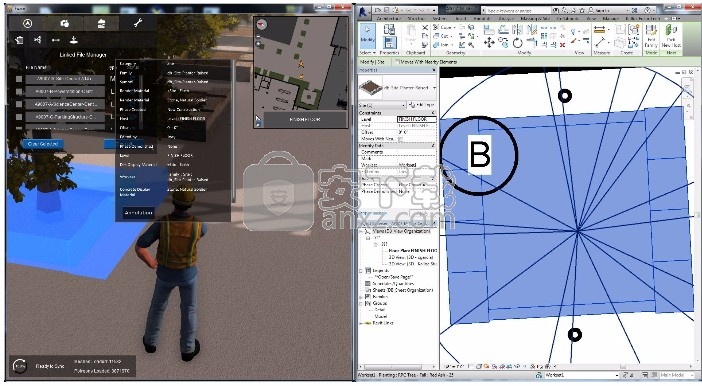
Task: Open the wrench settings tab in viewer
Action: coord(138,23)
